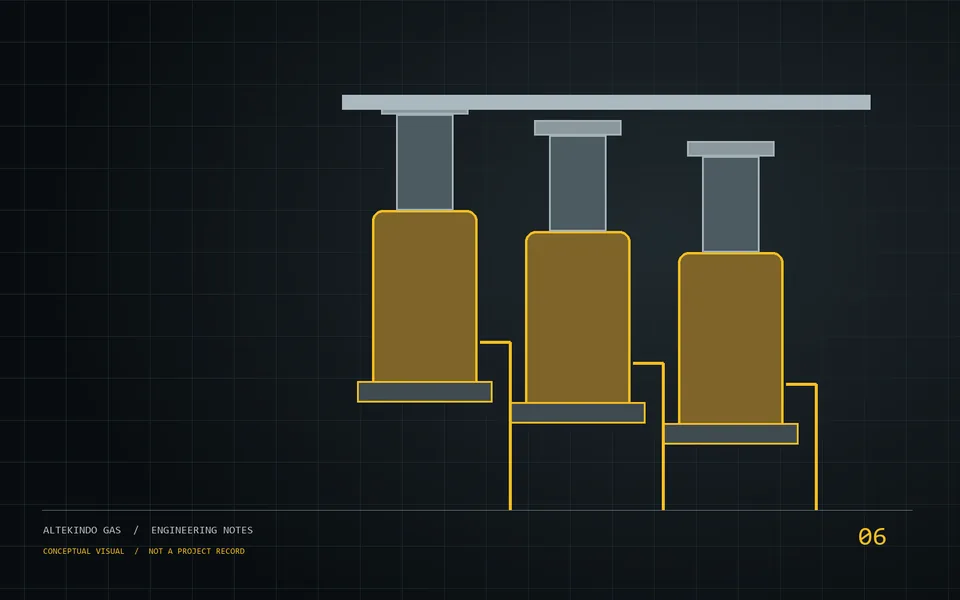Click the "CONCEPTUAL VISUAL" caption
The image size is (960, 600).
[x=83, y=551]
